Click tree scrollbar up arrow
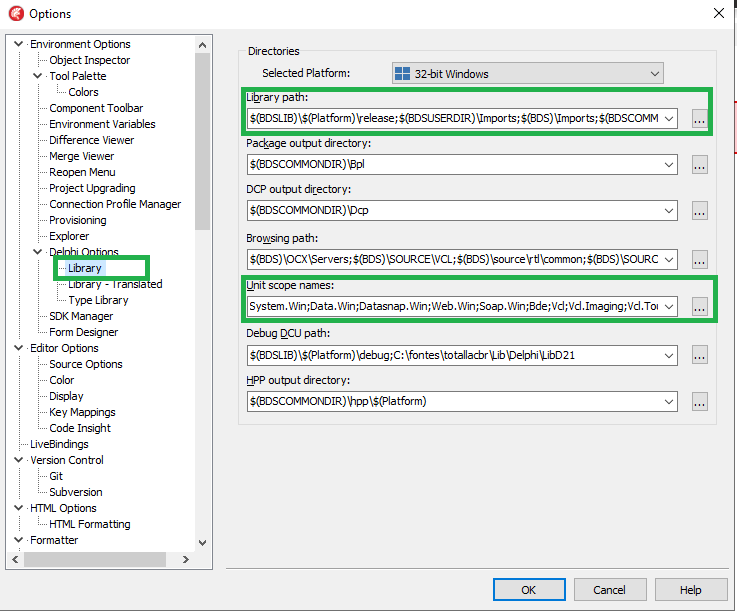 [x=203, y=45]
